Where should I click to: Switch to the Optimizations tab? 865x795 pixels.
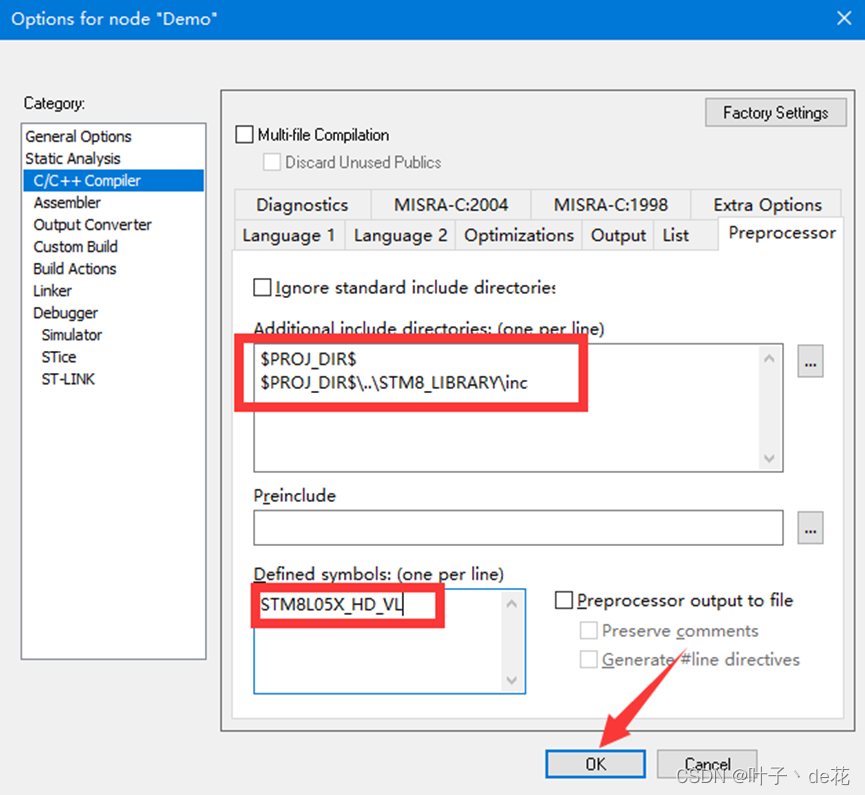(x=519, y=236)
